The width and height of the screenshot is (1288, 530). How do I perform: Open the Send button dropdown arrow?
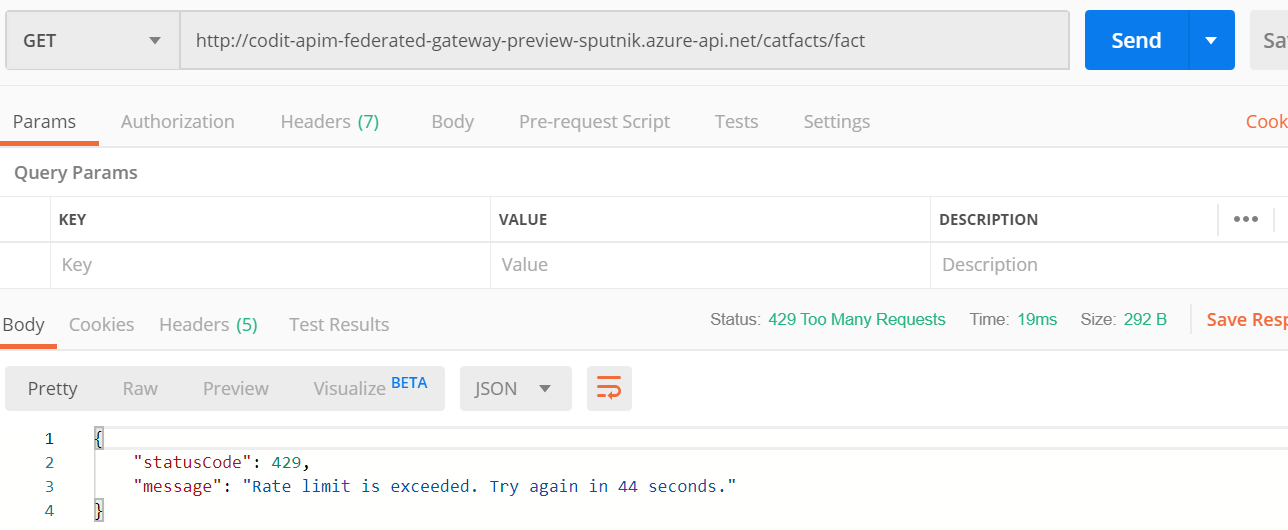point(1211,41)
